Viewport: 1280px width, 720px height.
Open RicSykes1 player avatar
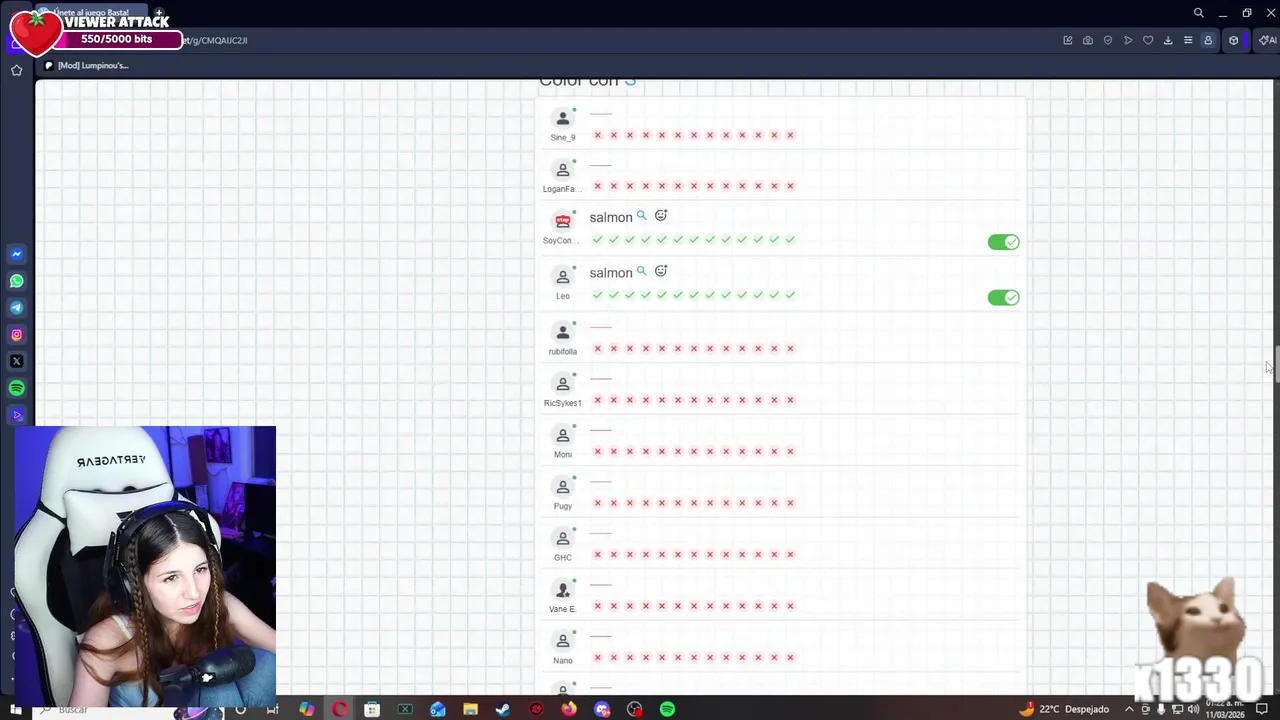pos(562,384)
